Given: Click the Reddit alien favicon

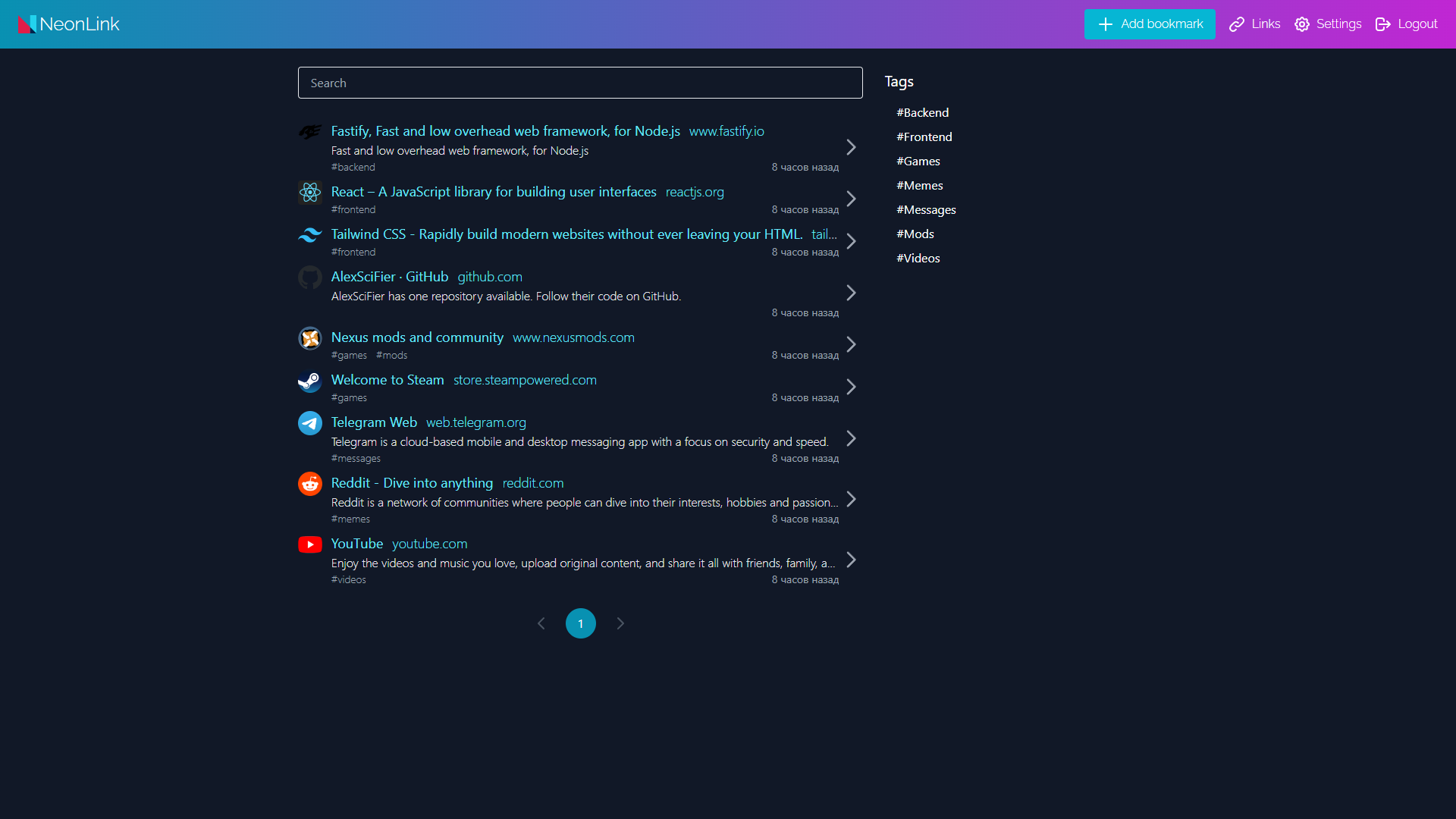Looking at the screenshot, I should pos(309,484).
